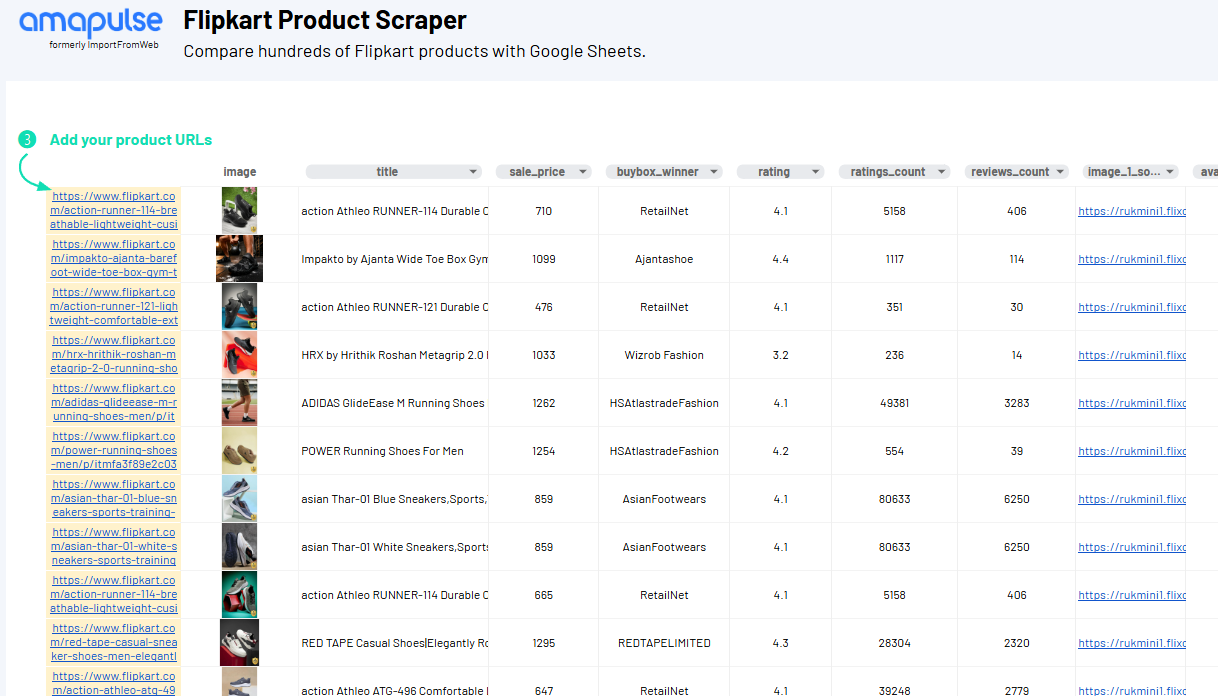The height and width of the screenshot is (696, 1218).
Task: Select the thumbnail in the 665-price row
Action: (x=239, y=594)
